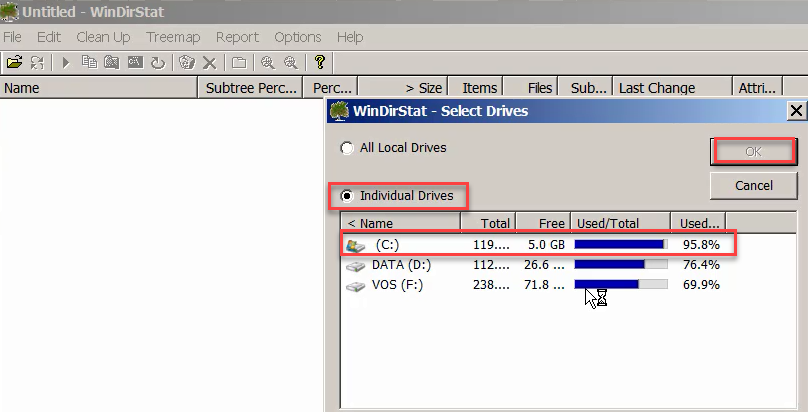
Task: Click the Properties folder toolbar icon
Action: (239, 63)
